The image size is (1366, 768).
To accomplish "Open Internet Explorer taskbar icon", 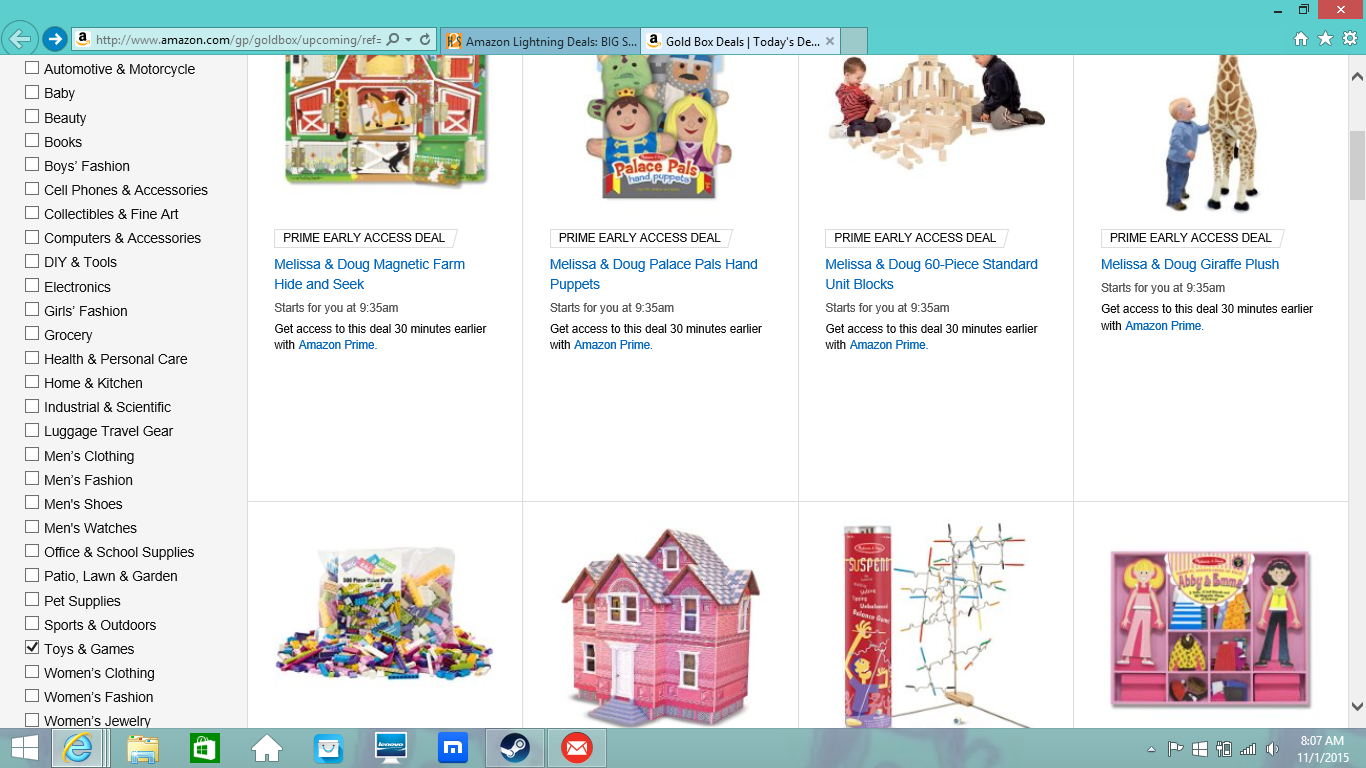I will [79, 748].
